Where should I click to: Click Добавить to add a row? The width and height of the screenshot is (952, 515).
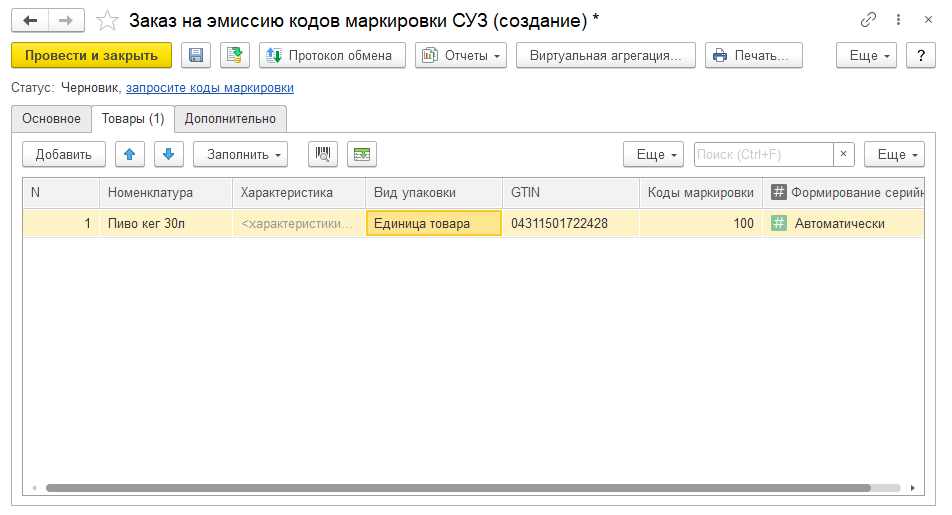[64, 154]
